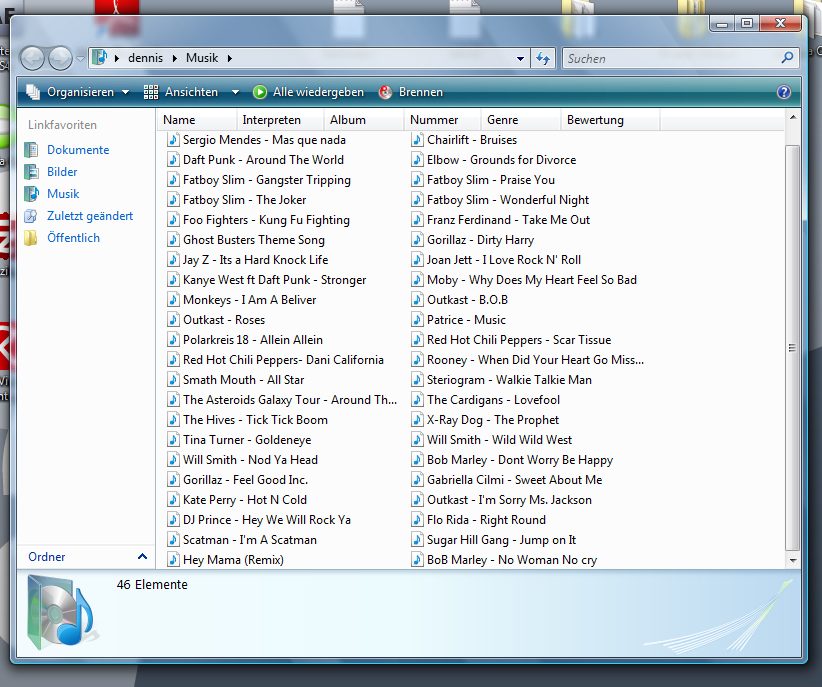This screenshot has width=822, height=687.
Task: Select file name Fatboy Slim - The Joker
Action: coord(244,200)
